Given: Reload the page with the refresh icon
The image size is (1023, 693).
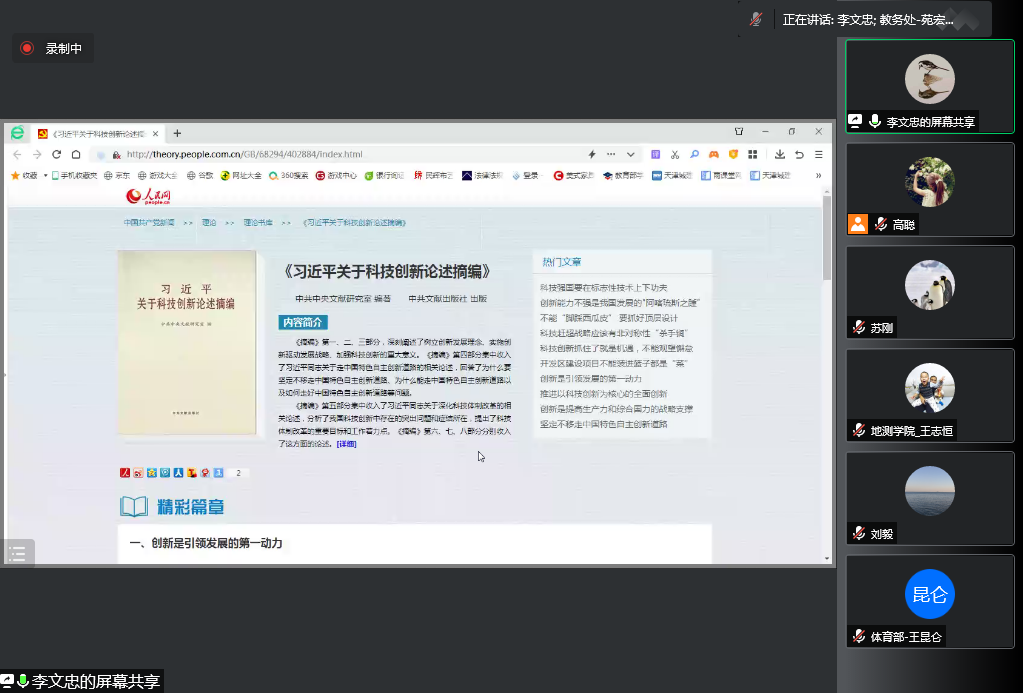Looking at the screenshot, I should pos(56,155).
